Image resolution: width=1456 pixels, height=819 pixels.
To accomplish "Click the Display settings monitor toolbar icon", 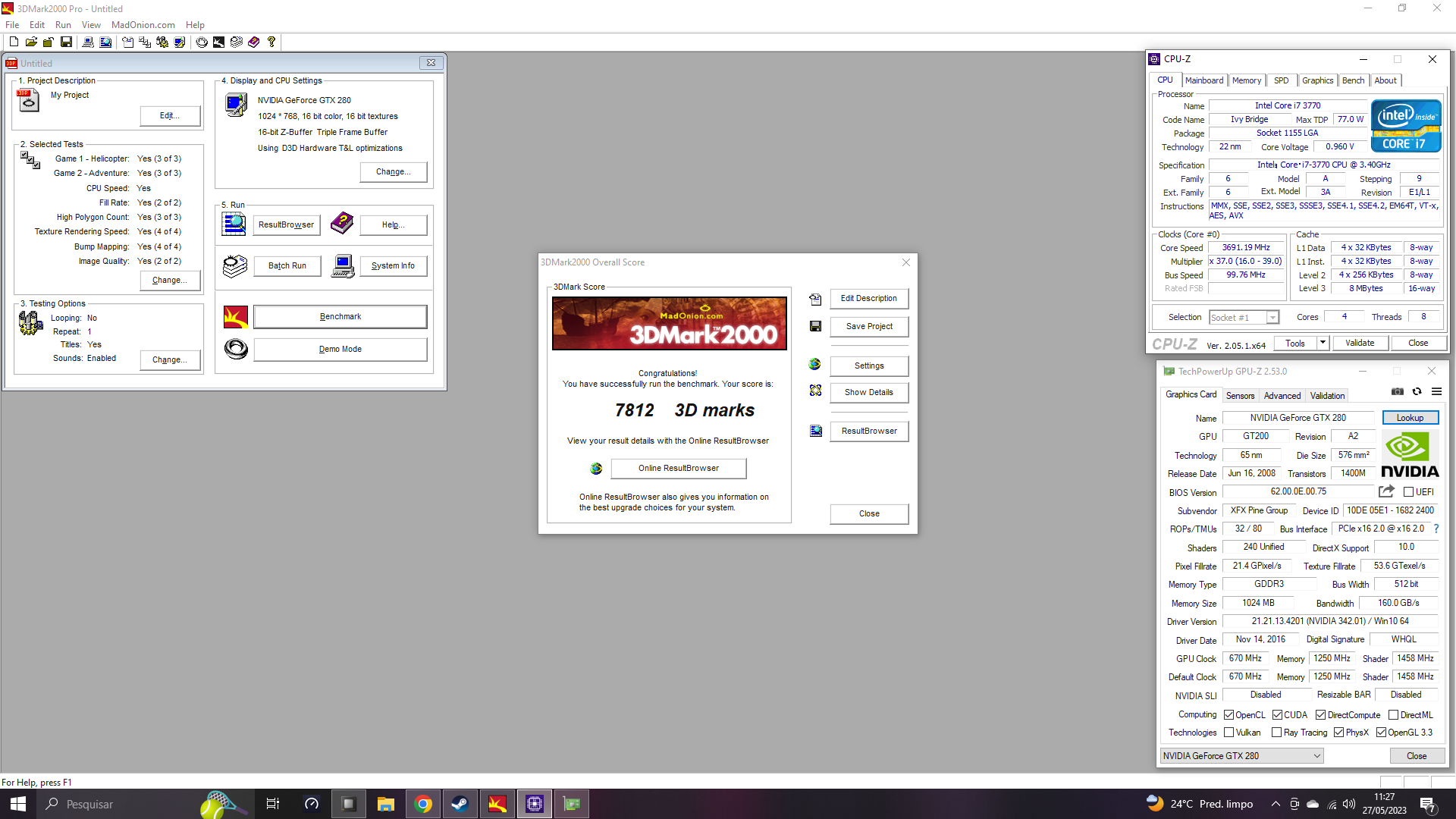I will [180, 42].
